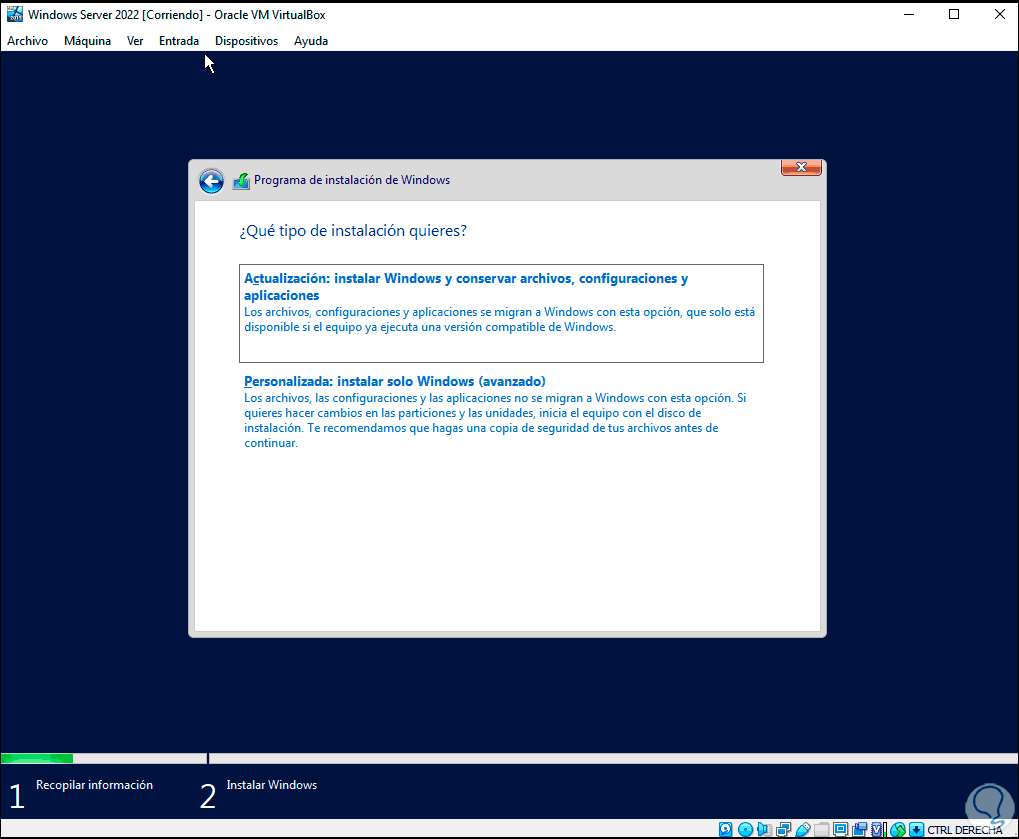The width and height of the screenshot is (1019, 839).
Task: Open the Ver menu
Action: pos(135,41)
